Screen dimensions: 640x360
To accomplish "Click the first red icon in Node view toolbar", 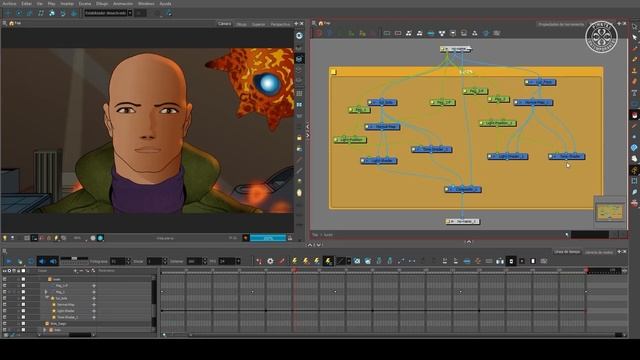I will (318, 33).
